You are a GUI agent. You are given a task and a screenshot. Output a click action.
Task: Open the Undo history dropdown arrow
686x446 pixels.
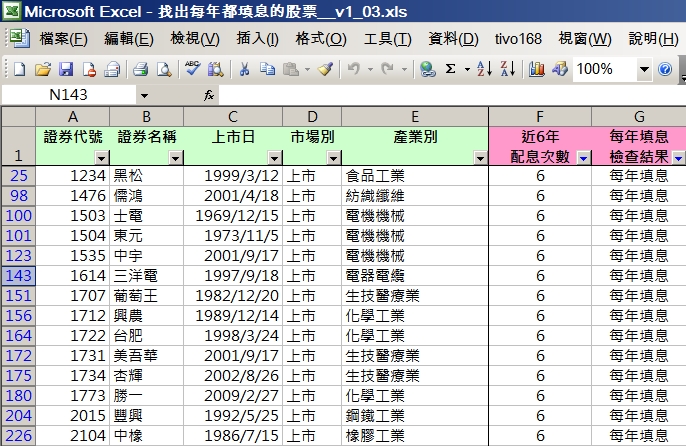click(370, 69)
